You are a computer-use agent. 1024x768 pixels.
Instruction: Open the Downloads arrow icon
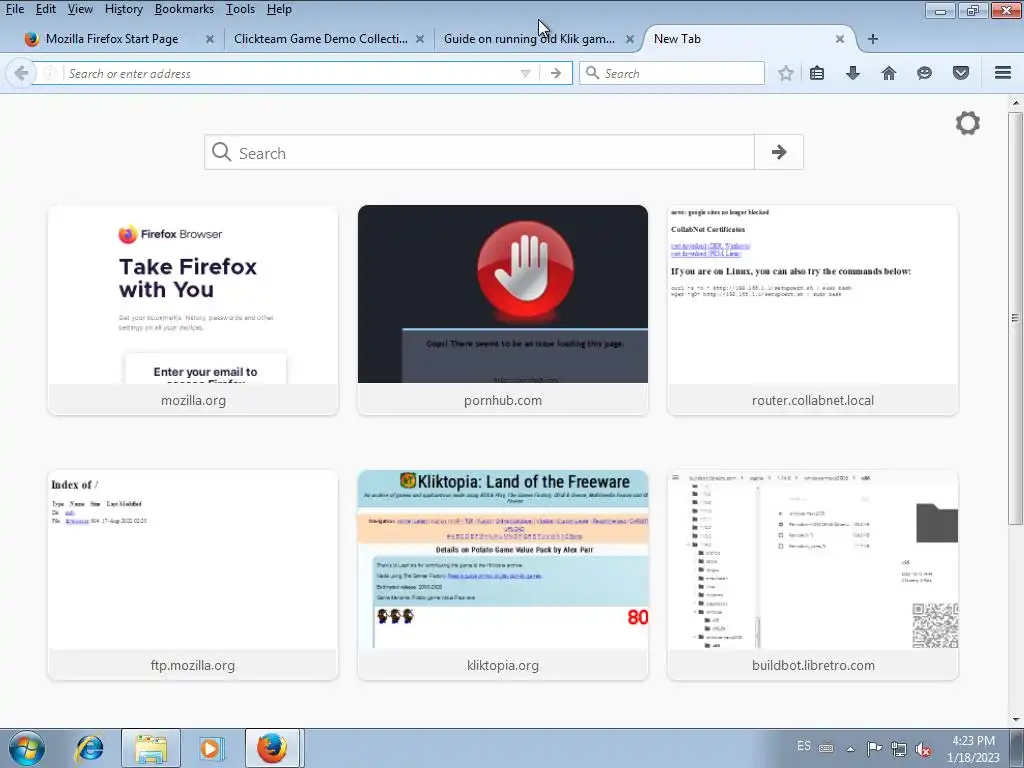coord(853,73)
